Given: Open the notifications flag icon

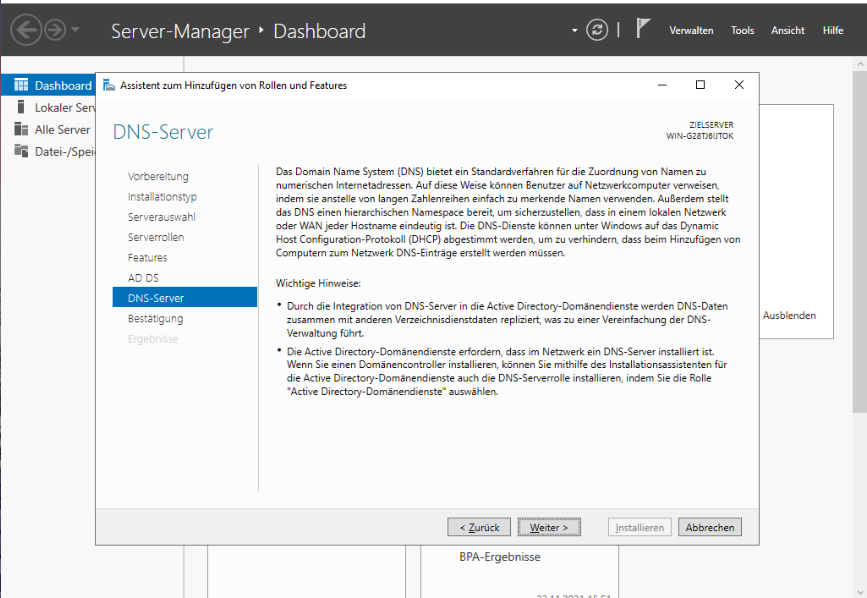Looking at the screenshot, I should 644,29.
